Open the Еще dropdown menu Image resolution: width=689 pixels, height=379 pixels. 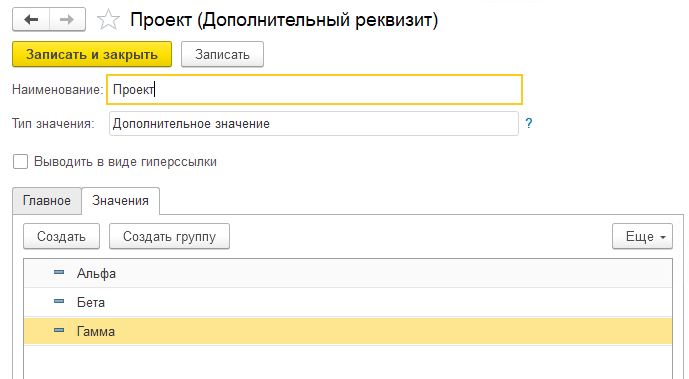pos(642,236)
